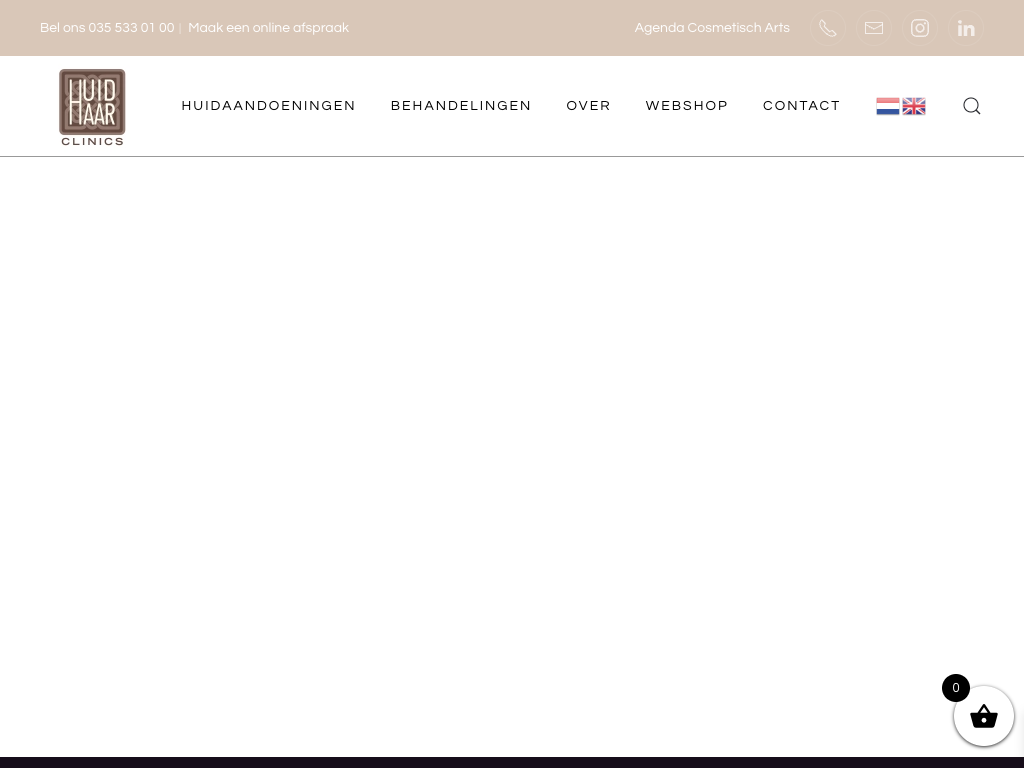This screenshot has height=768, width=1024.
Task: Open the LinkedIn icon link
Action: [x=966, y=28]
